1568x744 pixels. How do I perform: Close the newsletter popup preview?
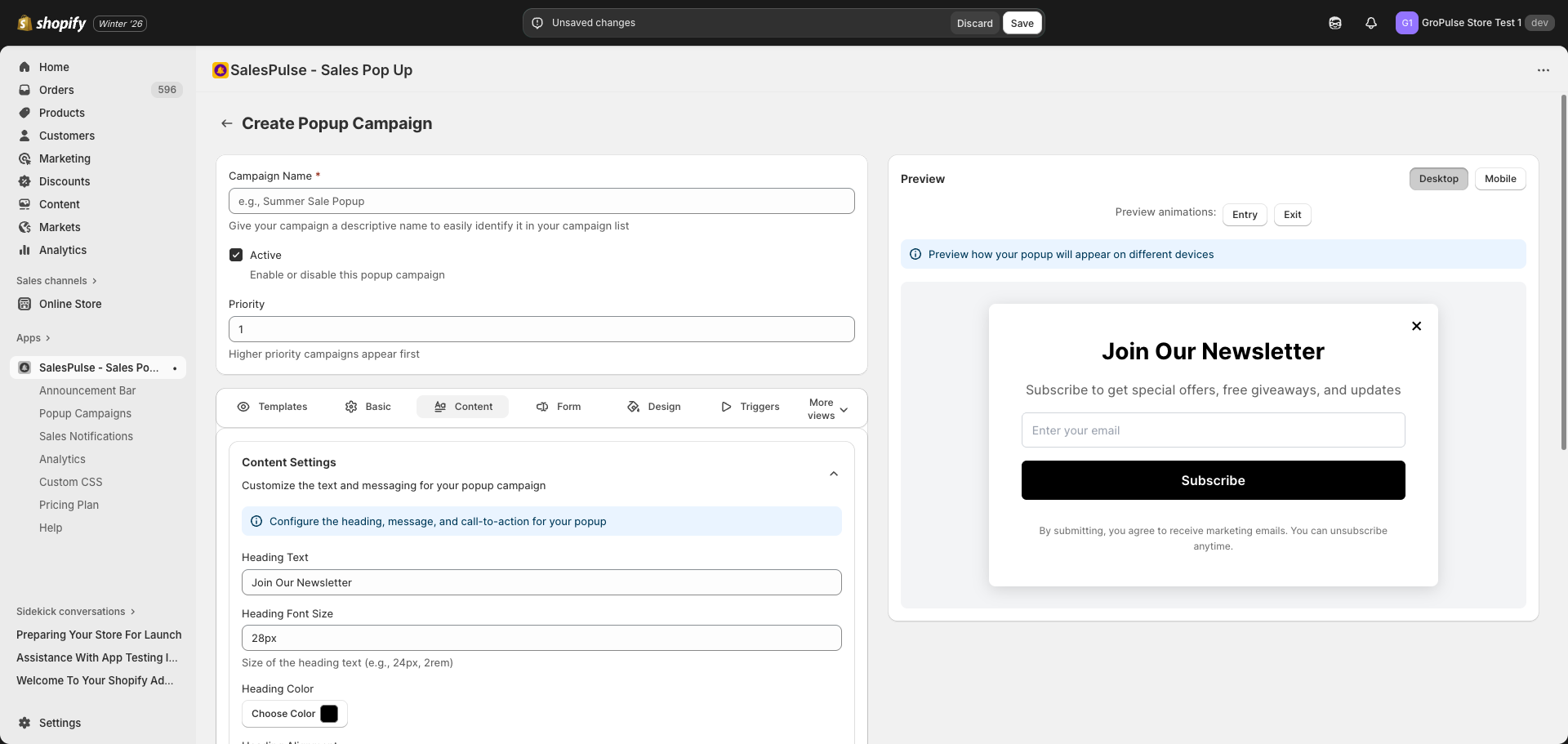(x=1416, y=326)
